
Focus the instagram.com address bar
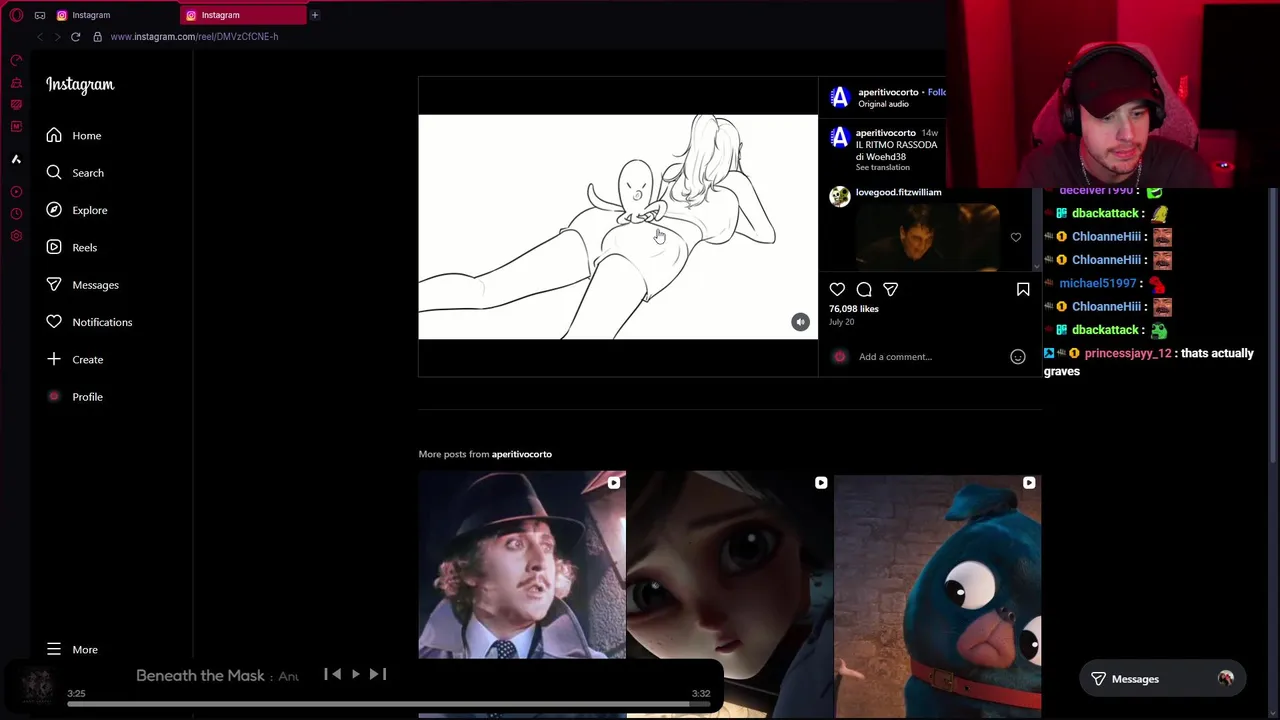[194, 37]
